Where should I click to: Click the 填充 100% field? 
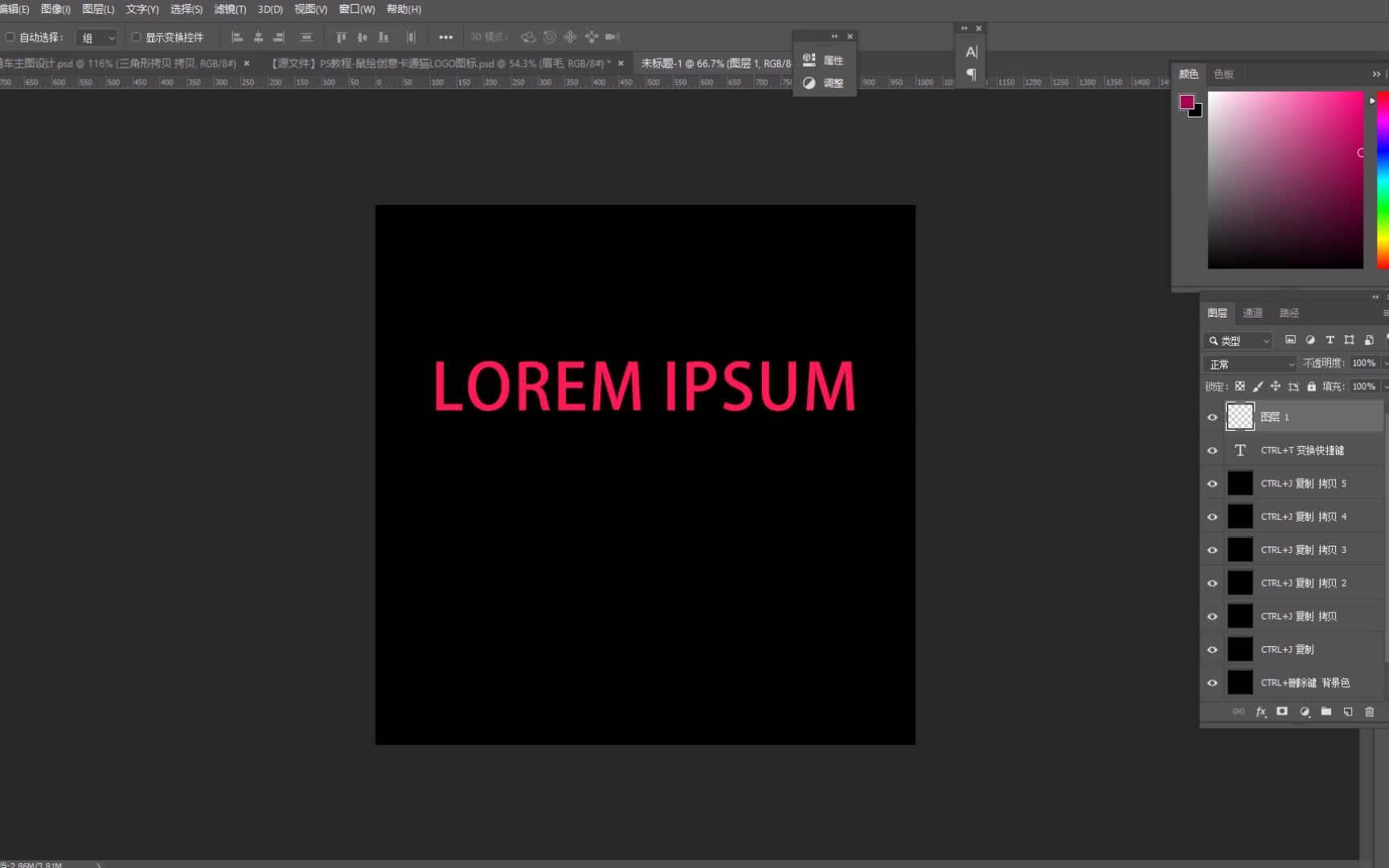tap(1364, 387)
